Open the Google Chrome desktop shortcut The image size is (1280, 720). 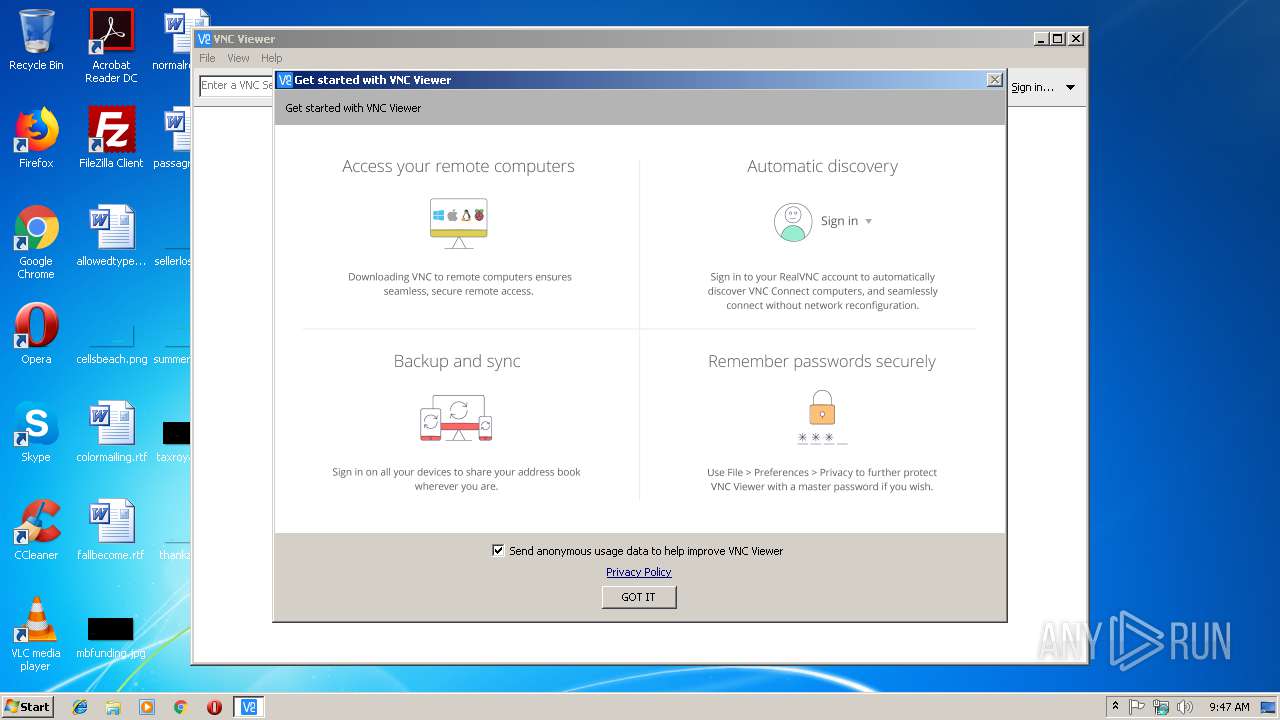tap(36, 242)
